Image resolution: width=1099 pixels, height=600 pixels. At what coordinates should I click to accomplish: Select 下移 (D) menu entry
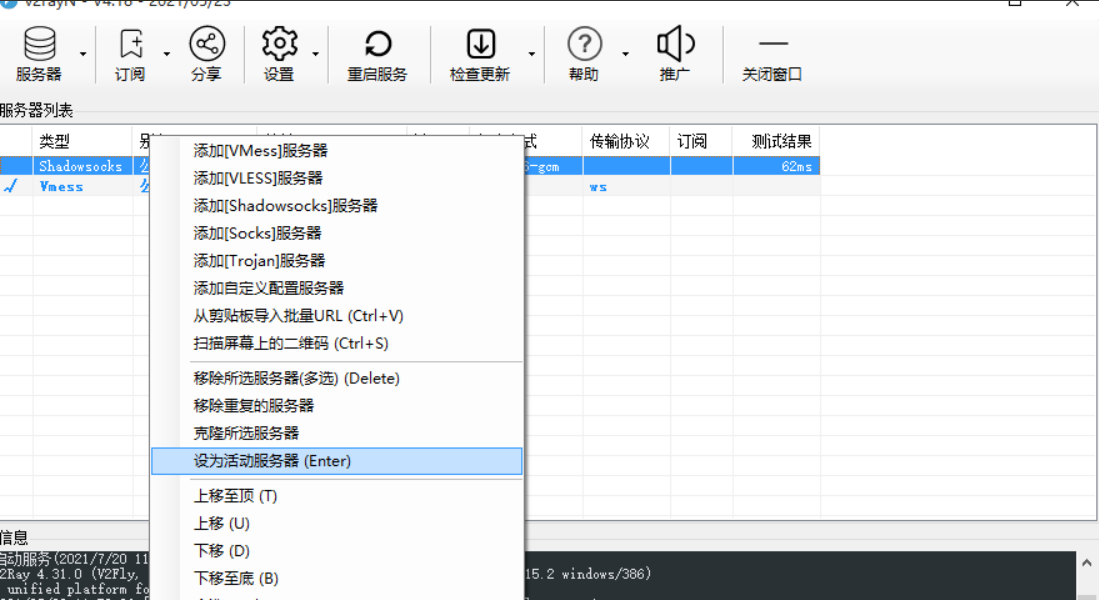(x=336, y=551)
